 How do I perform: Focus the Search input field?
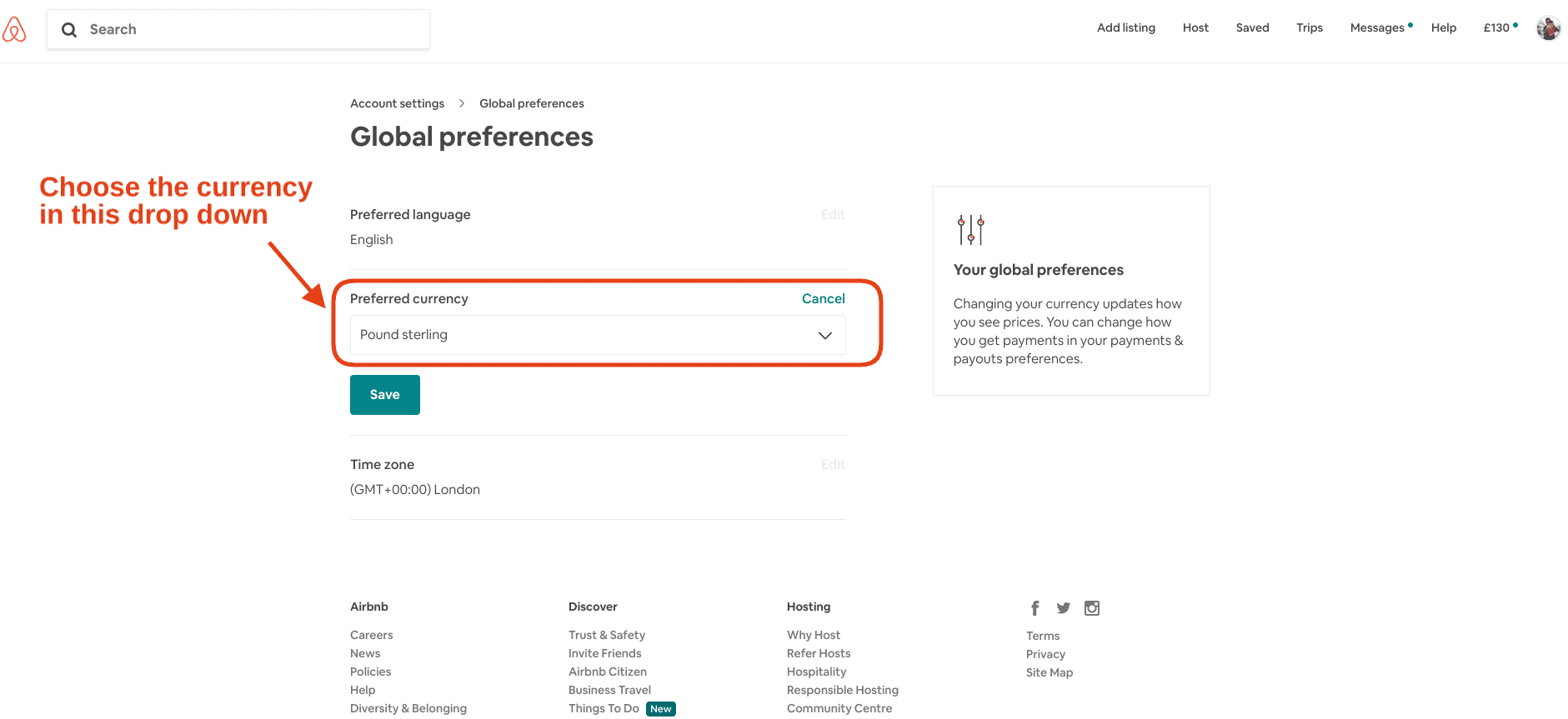click(238, 30)
